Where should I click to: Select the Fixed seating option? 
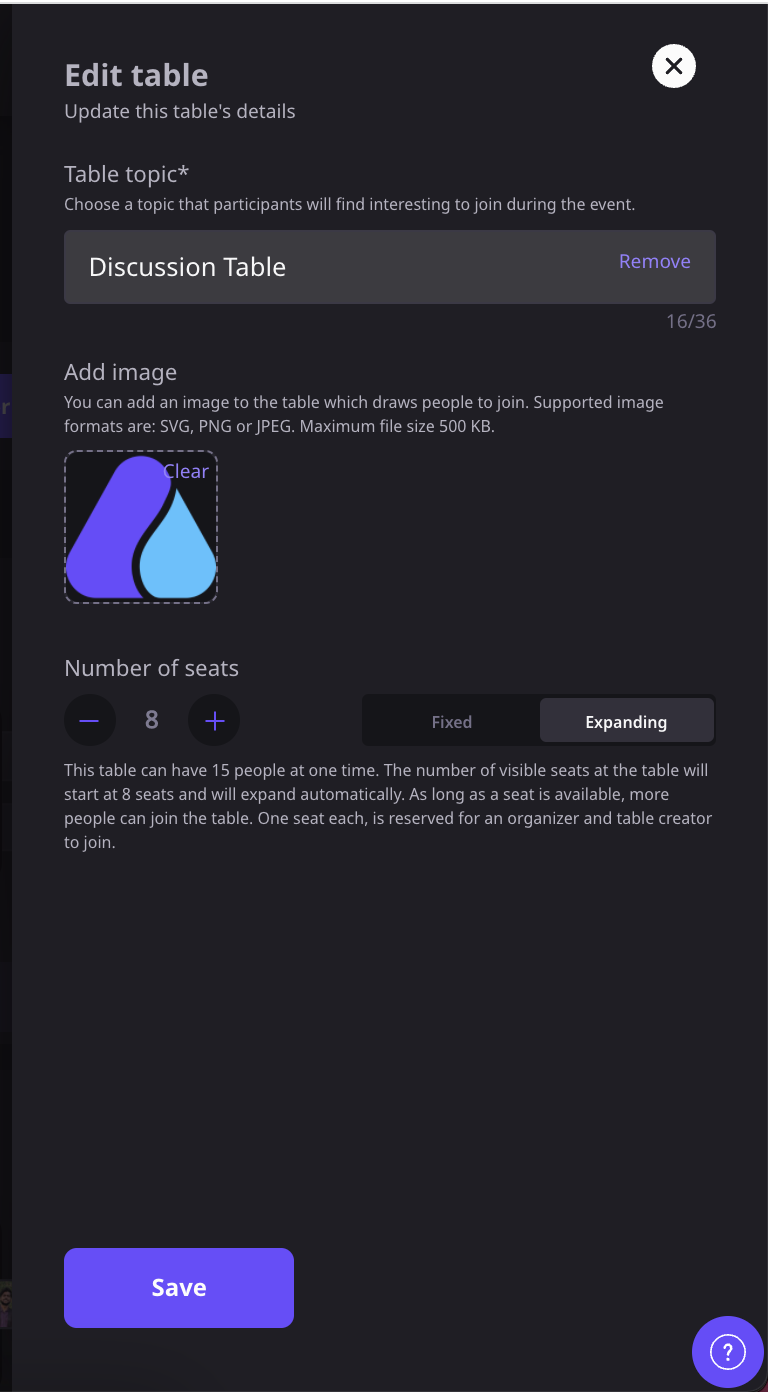coord(451,721)
